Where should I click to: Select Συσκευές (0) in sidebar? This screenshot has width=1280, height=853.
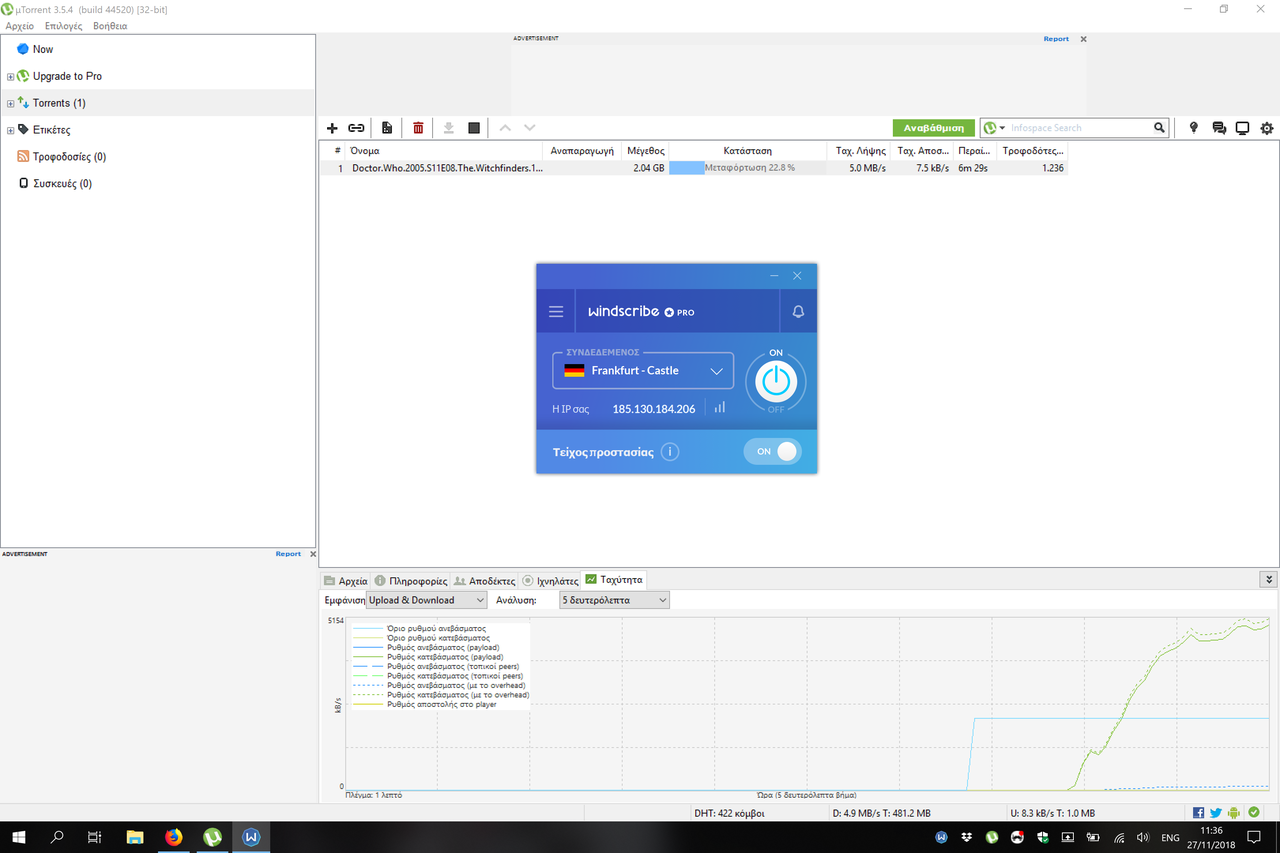62,184
